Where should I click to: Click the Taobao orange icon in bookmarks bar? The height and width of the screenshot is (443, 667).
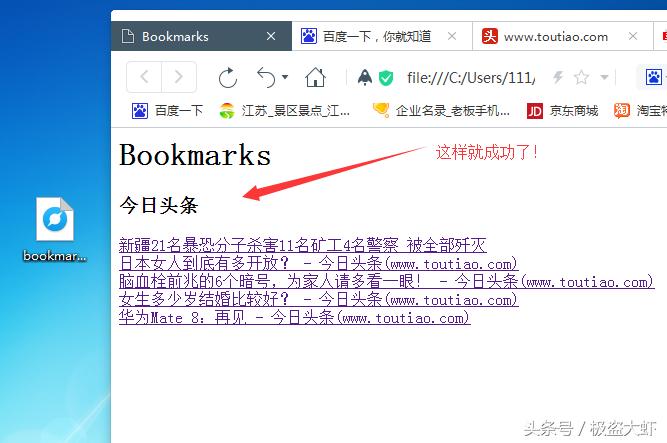click(x=621, y=111)
